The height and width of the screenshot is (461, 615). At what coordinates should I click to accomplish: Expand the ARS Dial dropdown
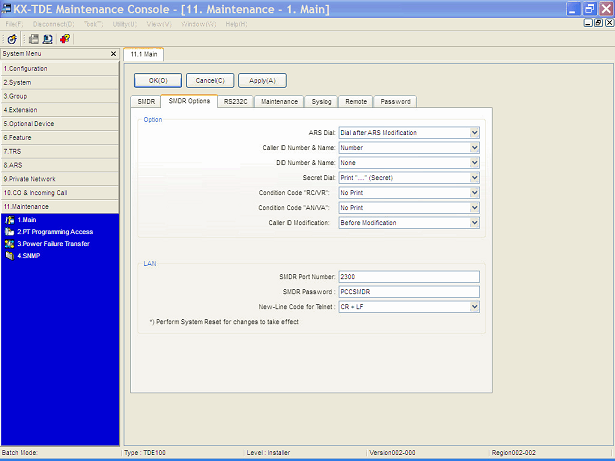pos(475,132)
